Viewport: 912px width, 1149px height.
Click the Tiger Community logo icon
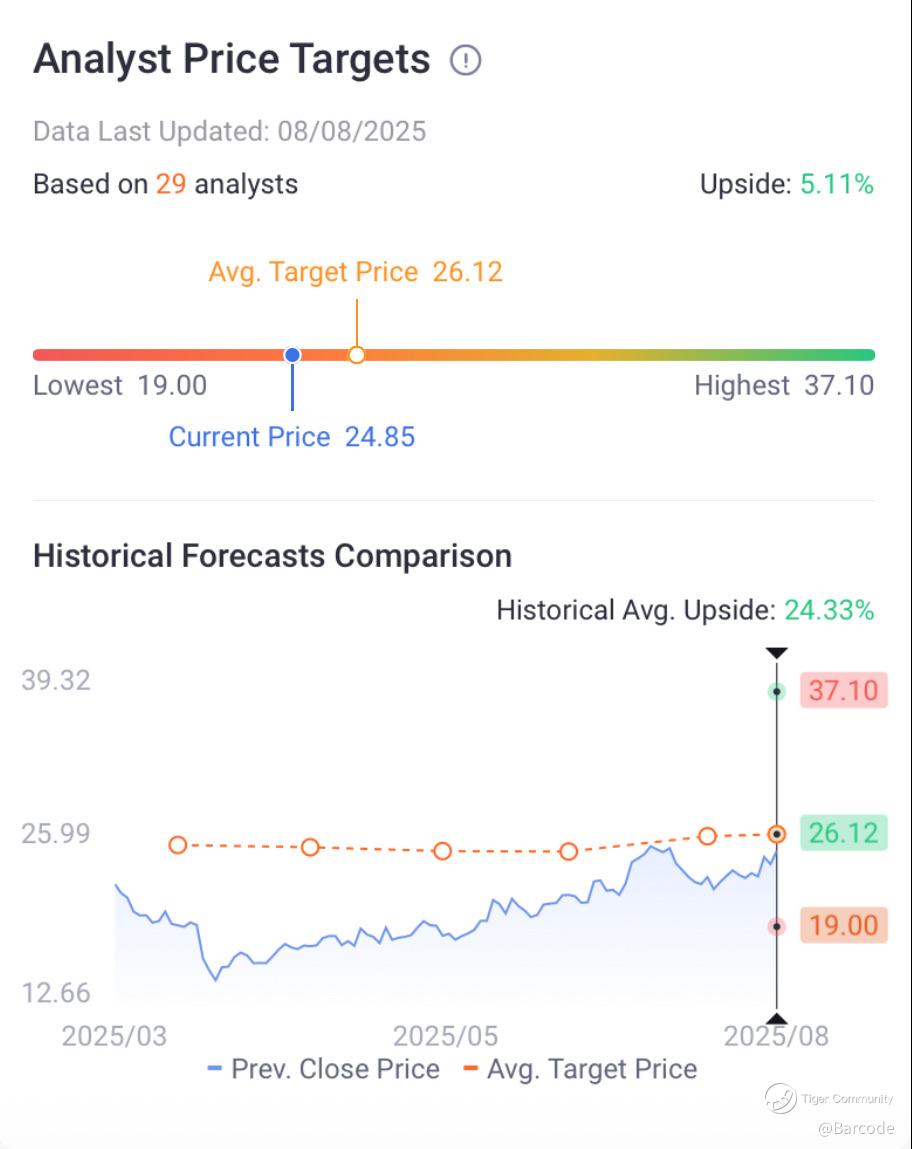(x=780, y=1099)
